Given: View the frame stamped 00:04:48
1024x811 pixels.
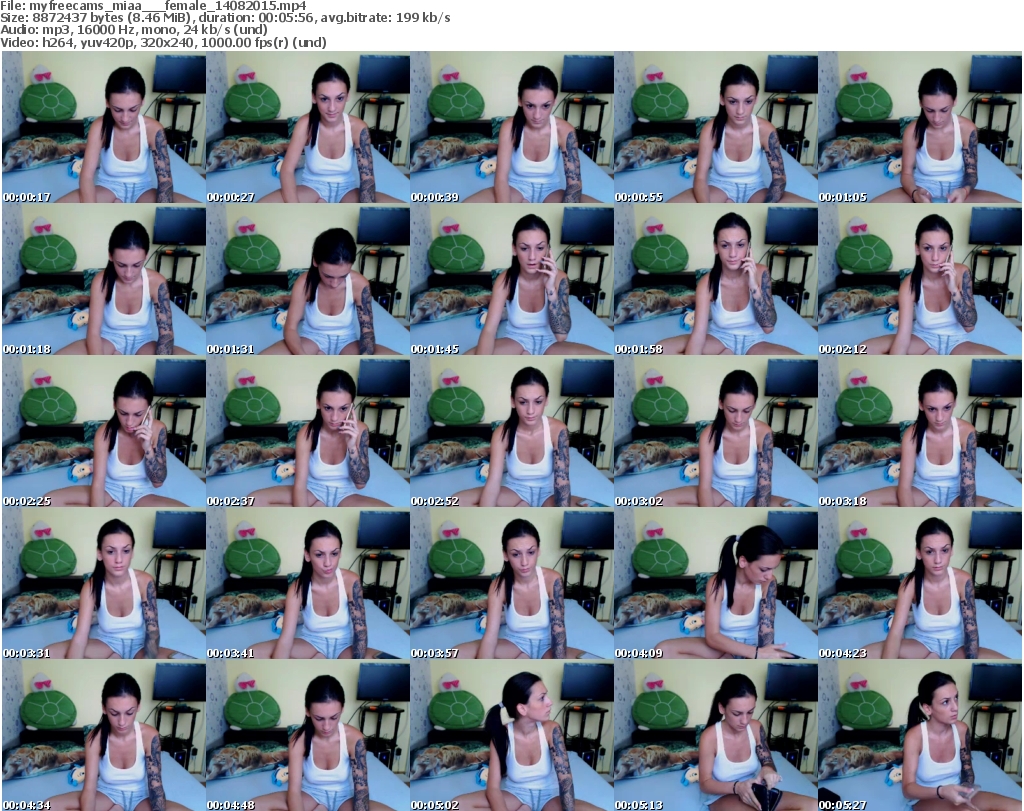Looking at the screenshot, I should pos(308,736).
